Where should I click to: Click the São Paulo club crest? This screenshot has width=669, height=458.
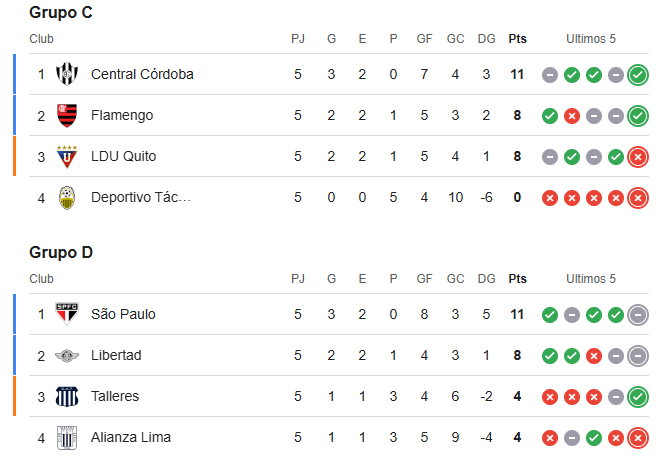pyautogui.click(x=67, y=314)
